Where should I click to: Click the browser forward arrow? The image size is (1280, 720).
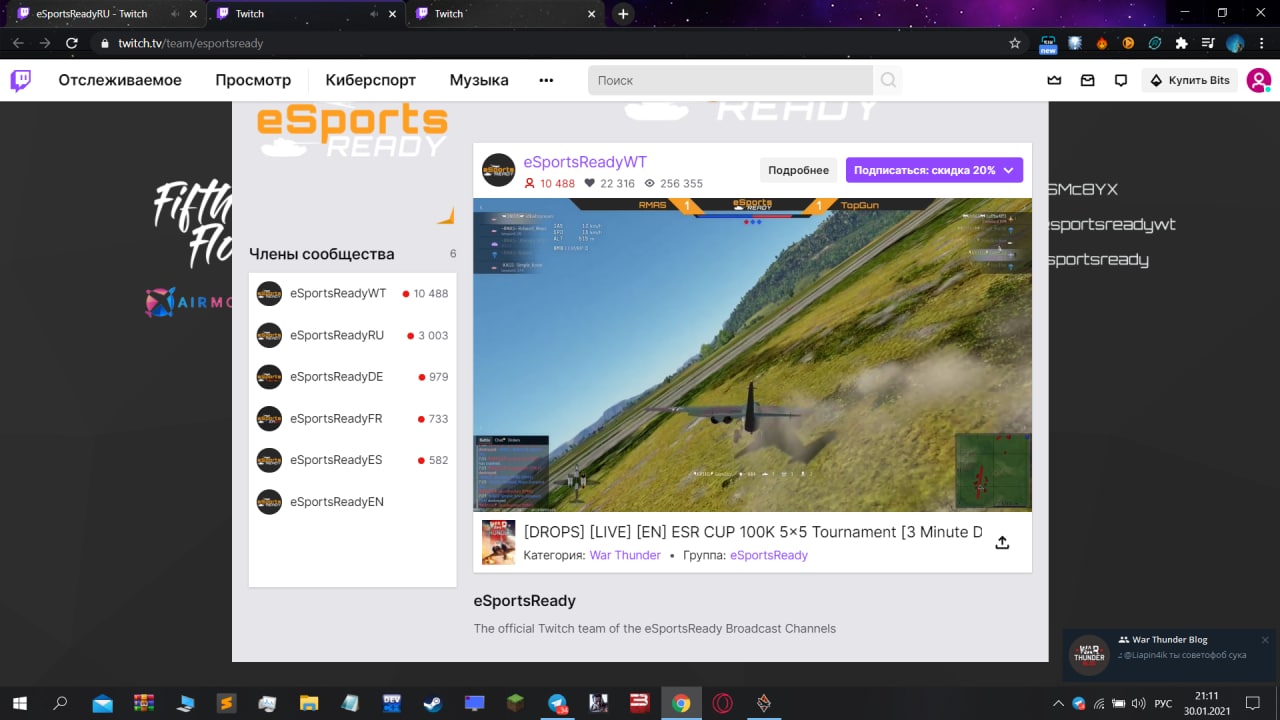click(45, 43)
